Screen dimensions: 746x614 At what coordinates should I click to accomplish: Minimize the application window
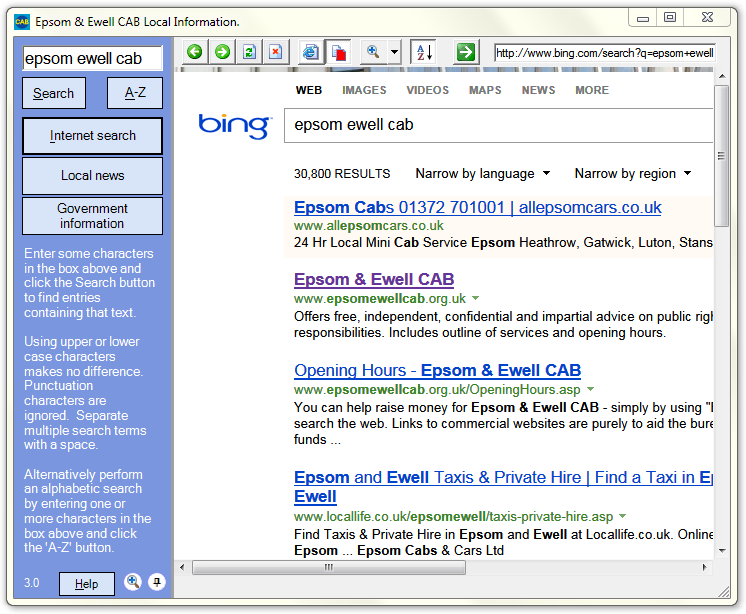643,18
